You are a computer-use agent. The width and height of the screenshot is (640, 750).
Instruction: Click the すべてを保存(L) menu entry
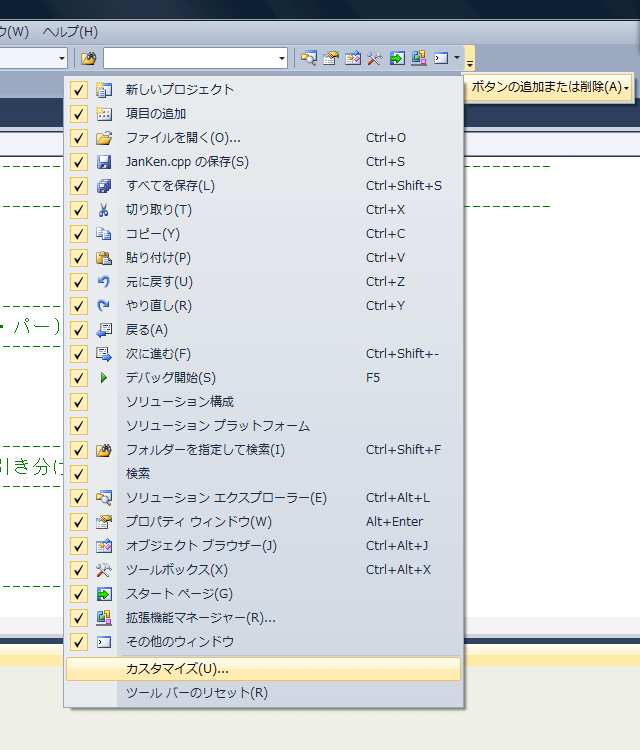click(x=170, y=186)
